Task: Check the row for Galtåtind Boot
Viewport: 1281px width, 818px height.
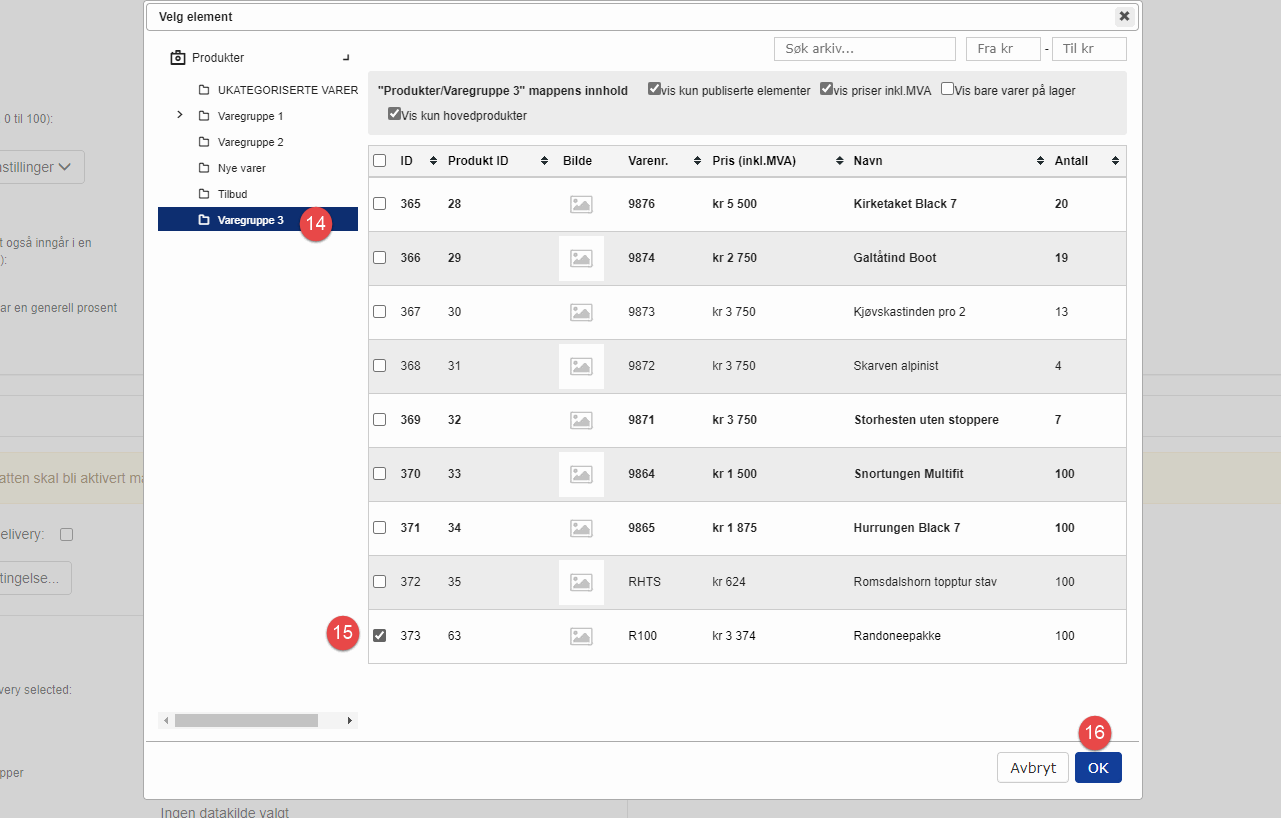Action: tap(379, 258)
